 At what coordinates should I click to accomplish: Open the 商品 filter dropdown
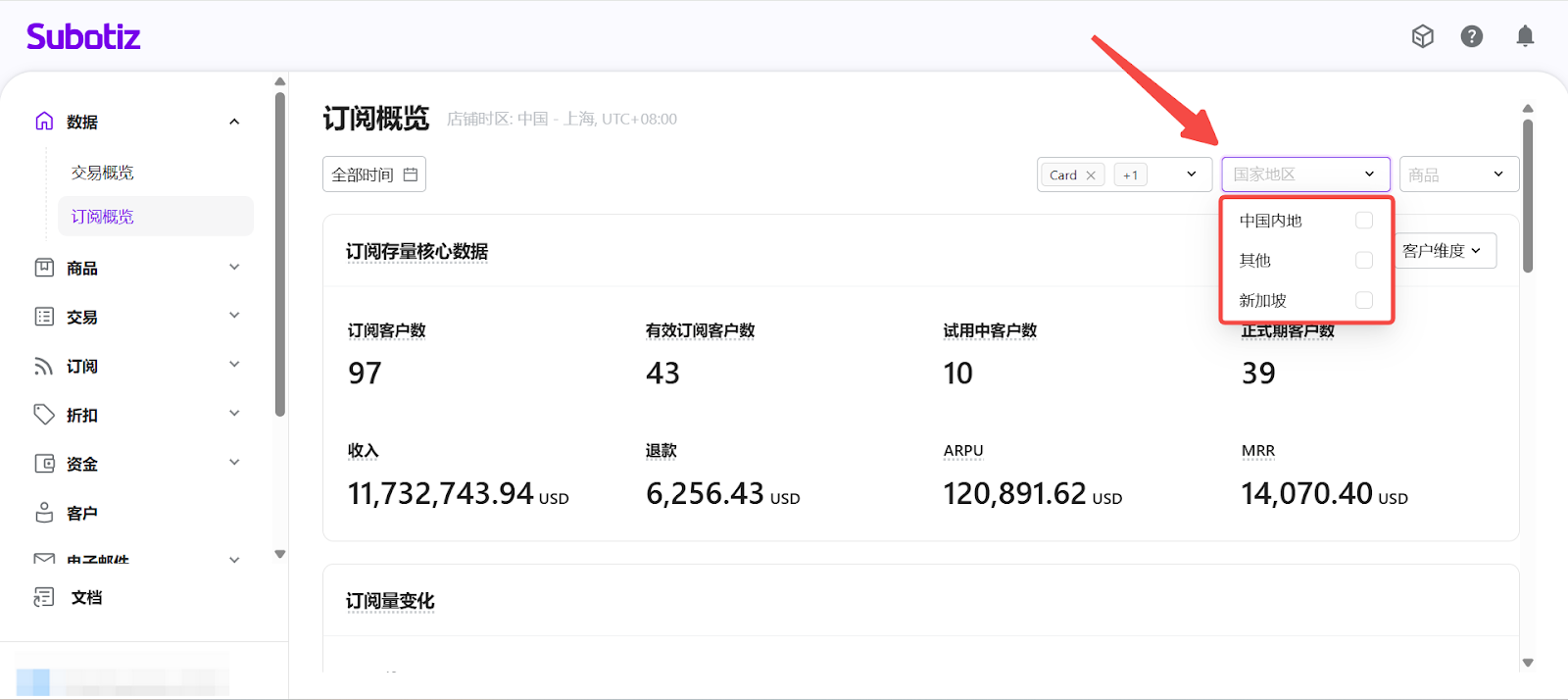pyautogui.click(x=1458, y=175)
